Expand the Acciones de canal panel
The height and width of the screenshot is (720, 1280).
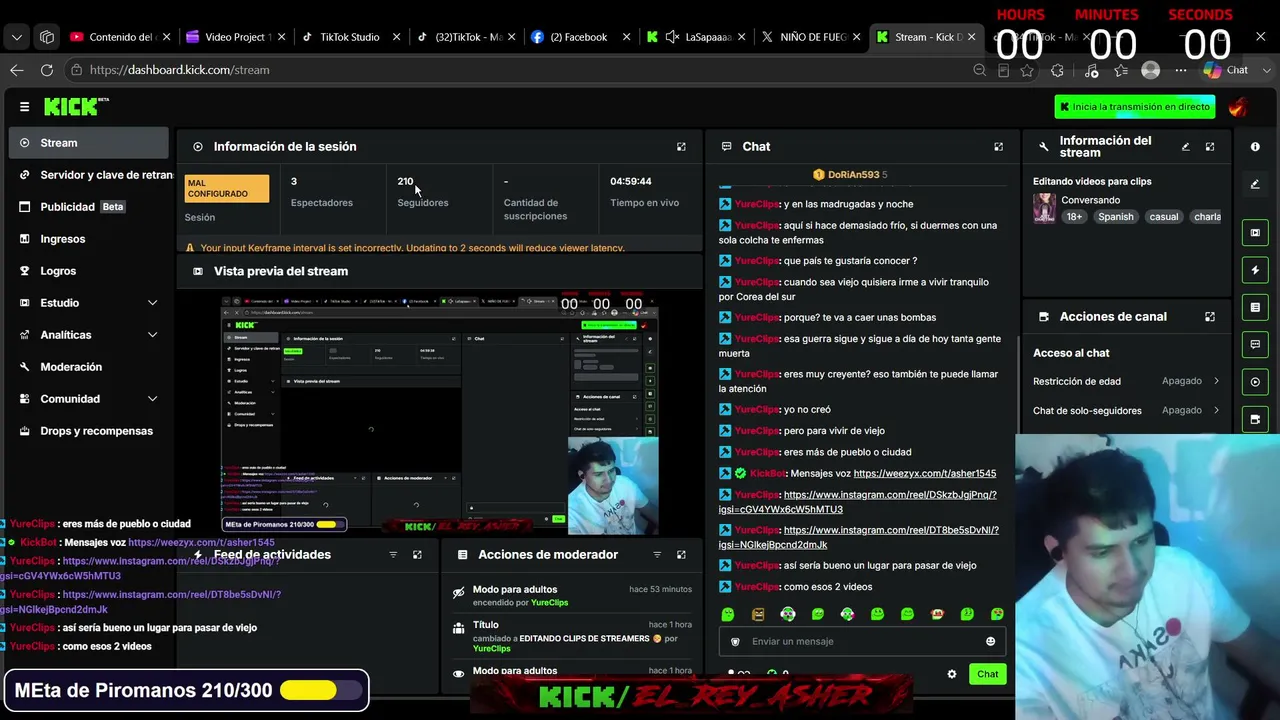(x=1210, y=317)
